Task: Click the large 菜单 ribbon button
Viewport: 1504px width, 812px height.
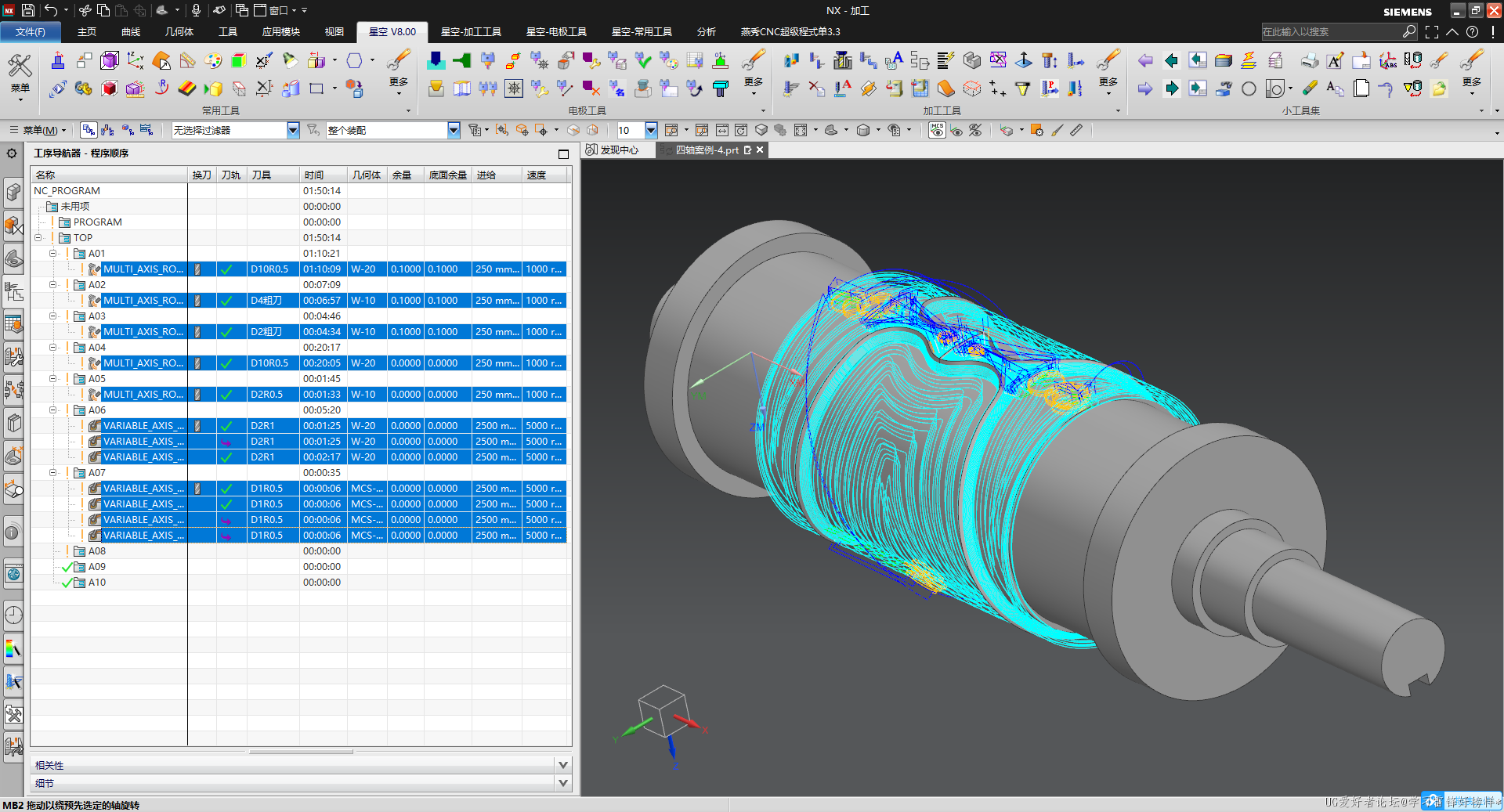Action: (x=20, y=75)
